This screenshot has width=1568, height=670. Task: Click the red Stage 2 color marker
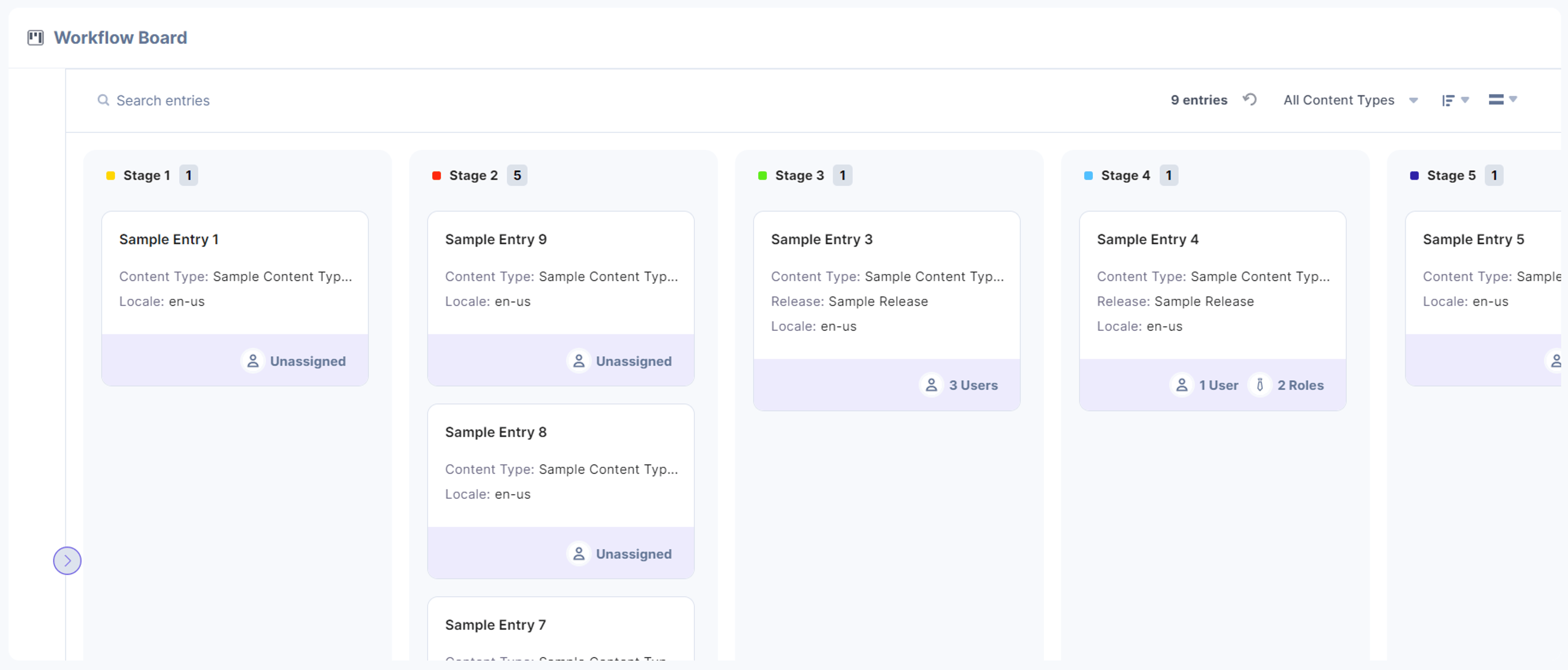[x=437, y=175]
